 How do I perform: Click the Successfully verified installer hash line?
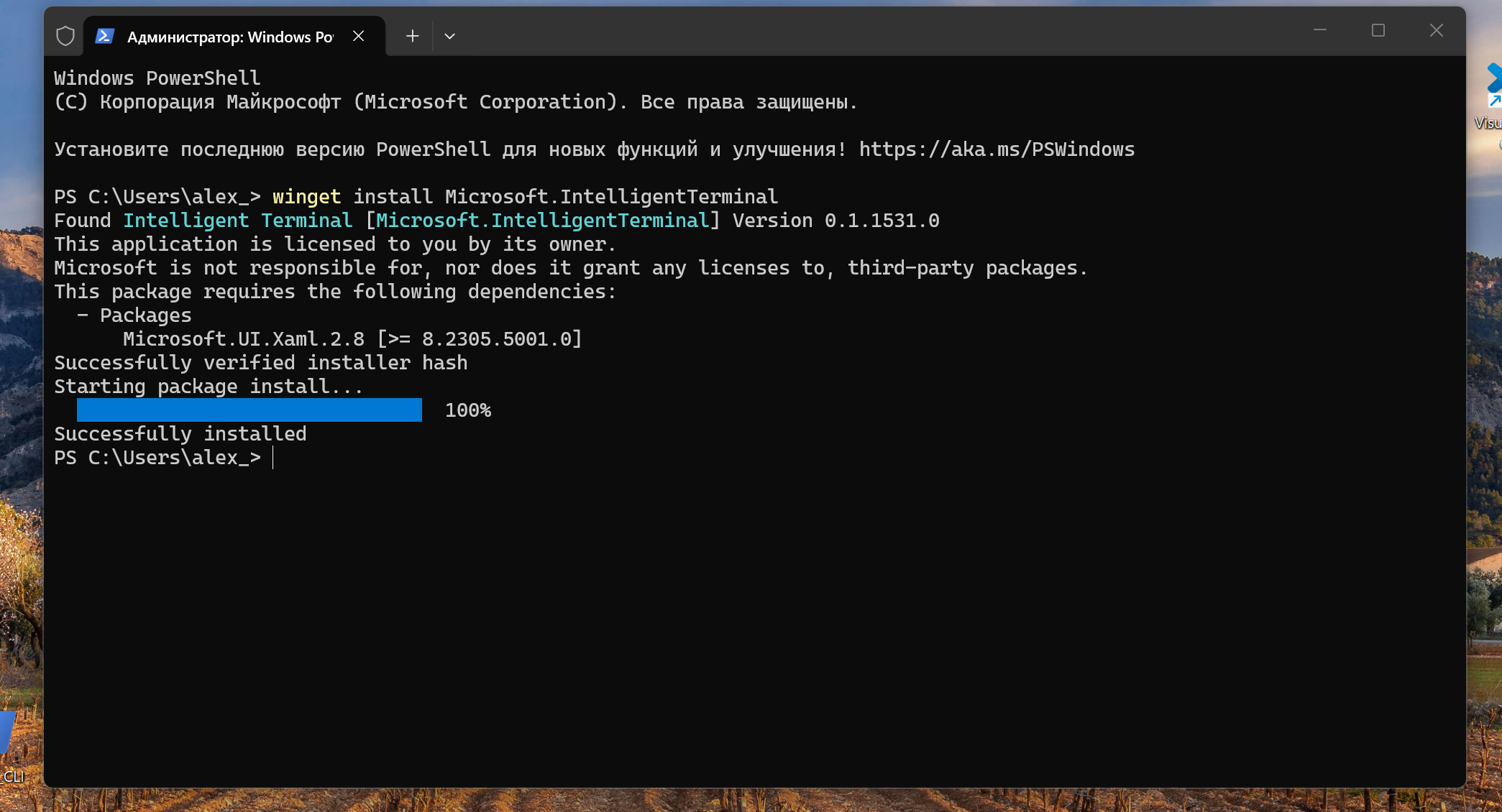[261, 363]
